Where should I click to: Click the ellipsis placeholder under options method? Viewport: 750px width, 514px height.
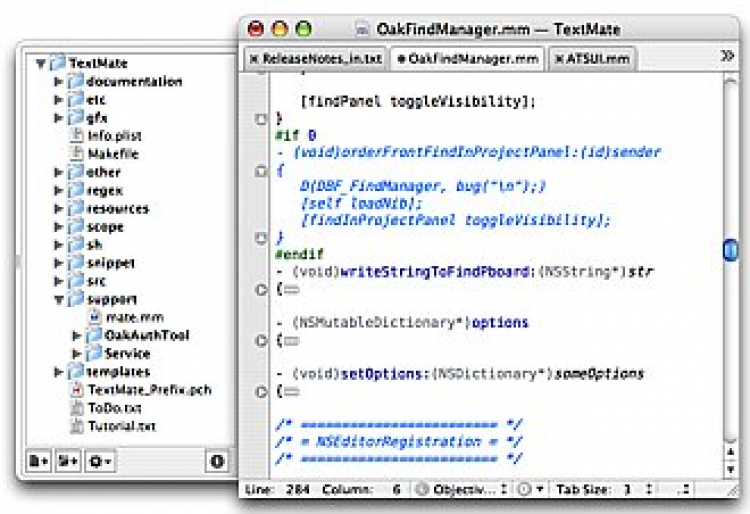[x=291, y=341]
